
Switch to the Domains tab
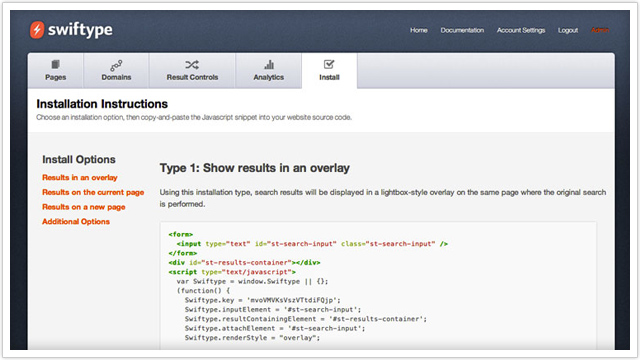coord(116,71)
